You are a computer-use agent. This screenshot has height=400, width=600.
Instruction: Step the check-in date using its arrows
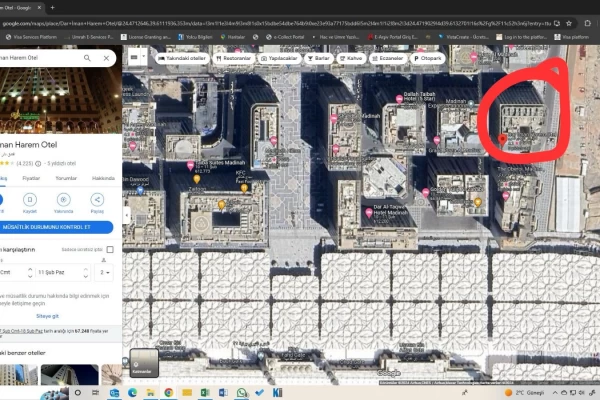[x=30, y=273]
